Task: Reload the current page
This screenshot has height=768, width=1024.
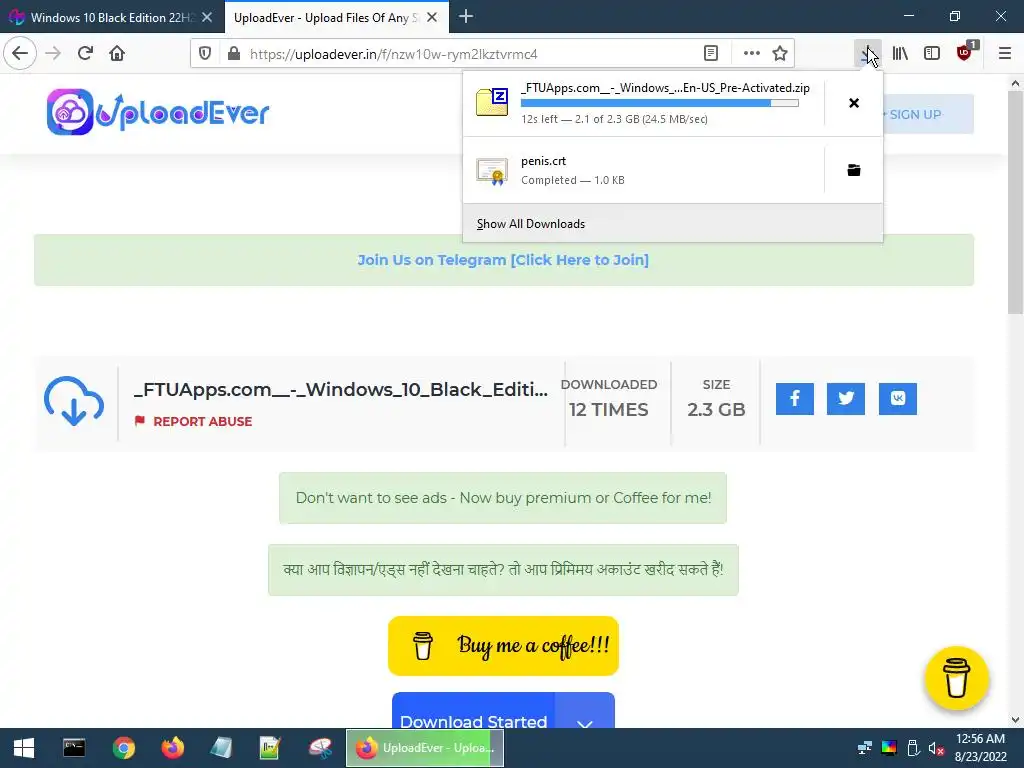Action: (x=85, y=53)
